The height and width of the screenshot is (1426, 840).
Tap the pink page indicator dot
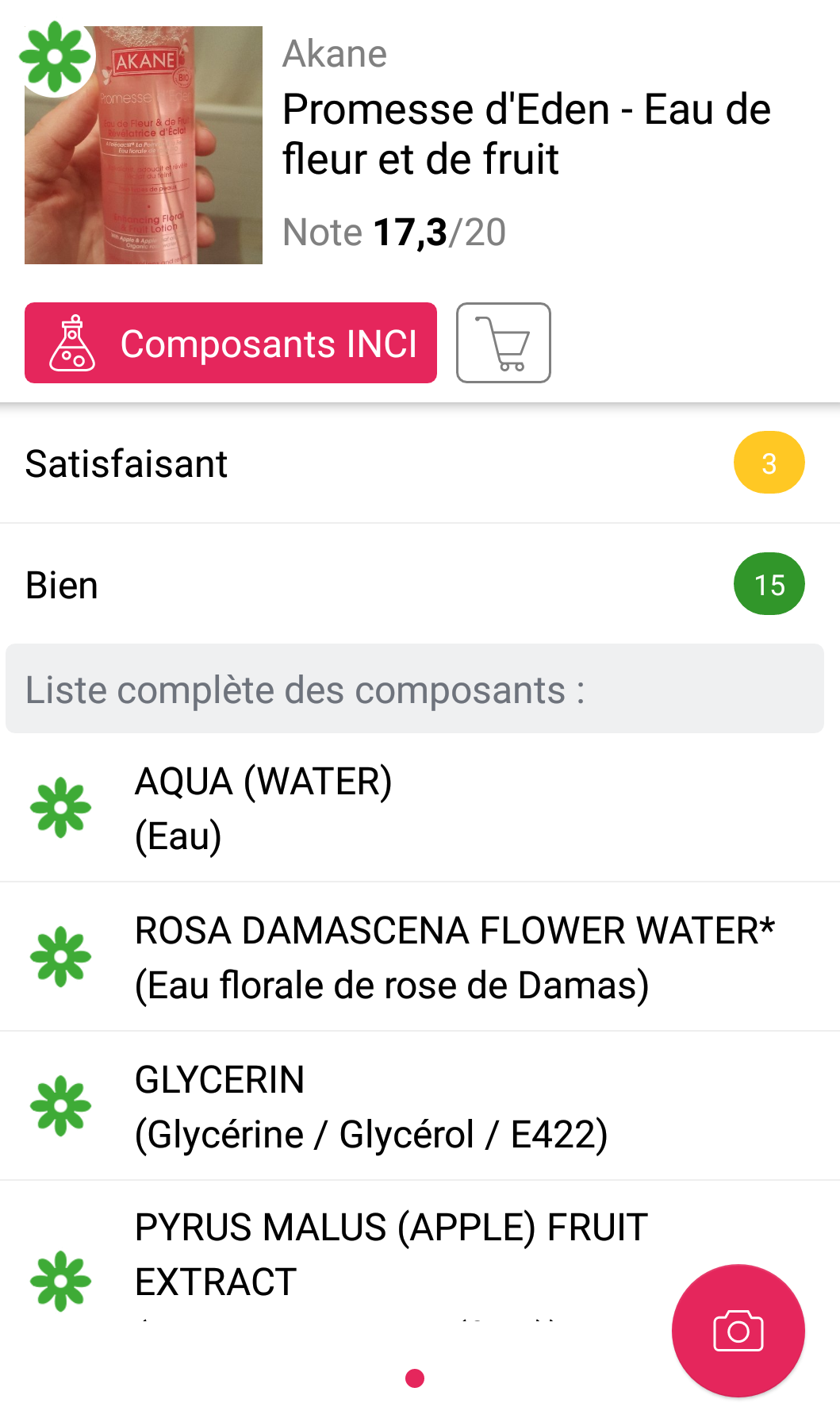(414, 1378)
